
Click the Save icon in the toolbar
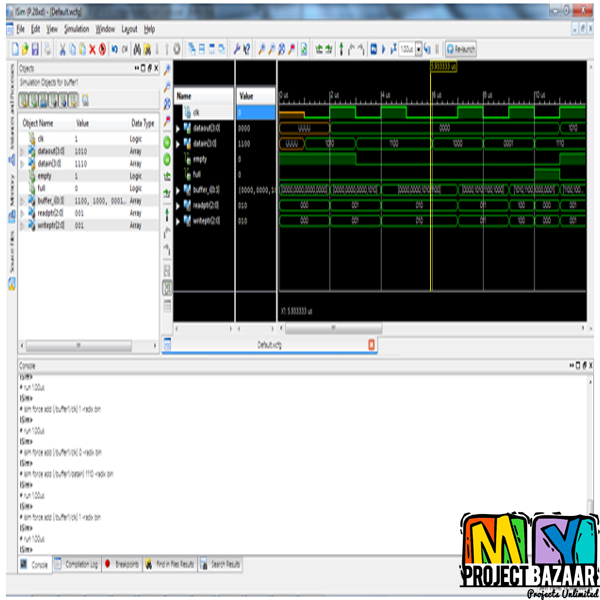pos(36,48)
